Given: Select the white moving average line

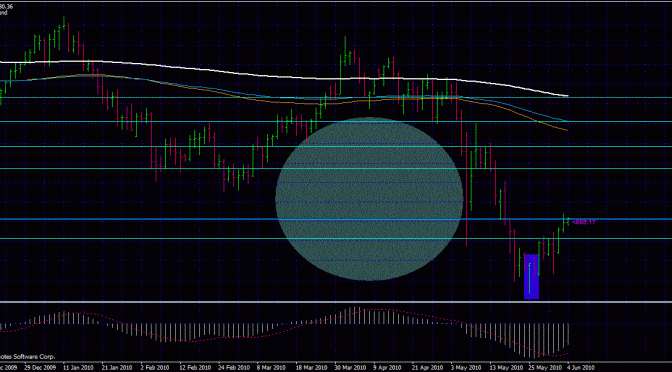Looking at the screenshot, I should pyautogui.click(x=284, y=76).
